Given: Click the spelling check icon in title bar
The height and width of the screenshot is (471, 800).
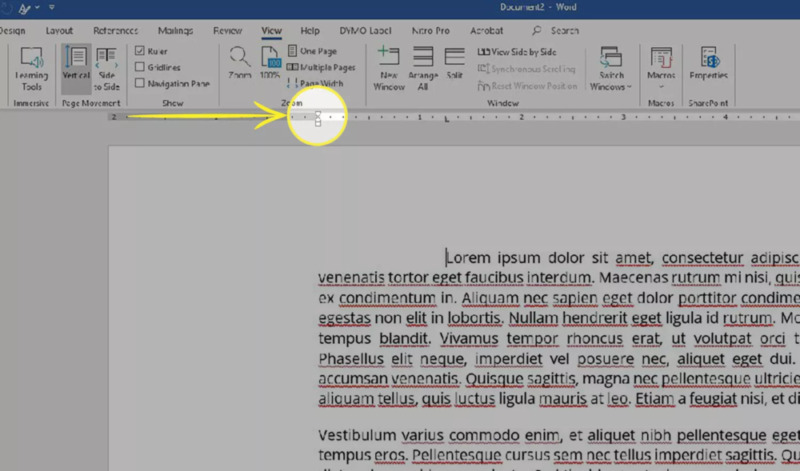Looking at the screenshot, I should pos(24,8).
